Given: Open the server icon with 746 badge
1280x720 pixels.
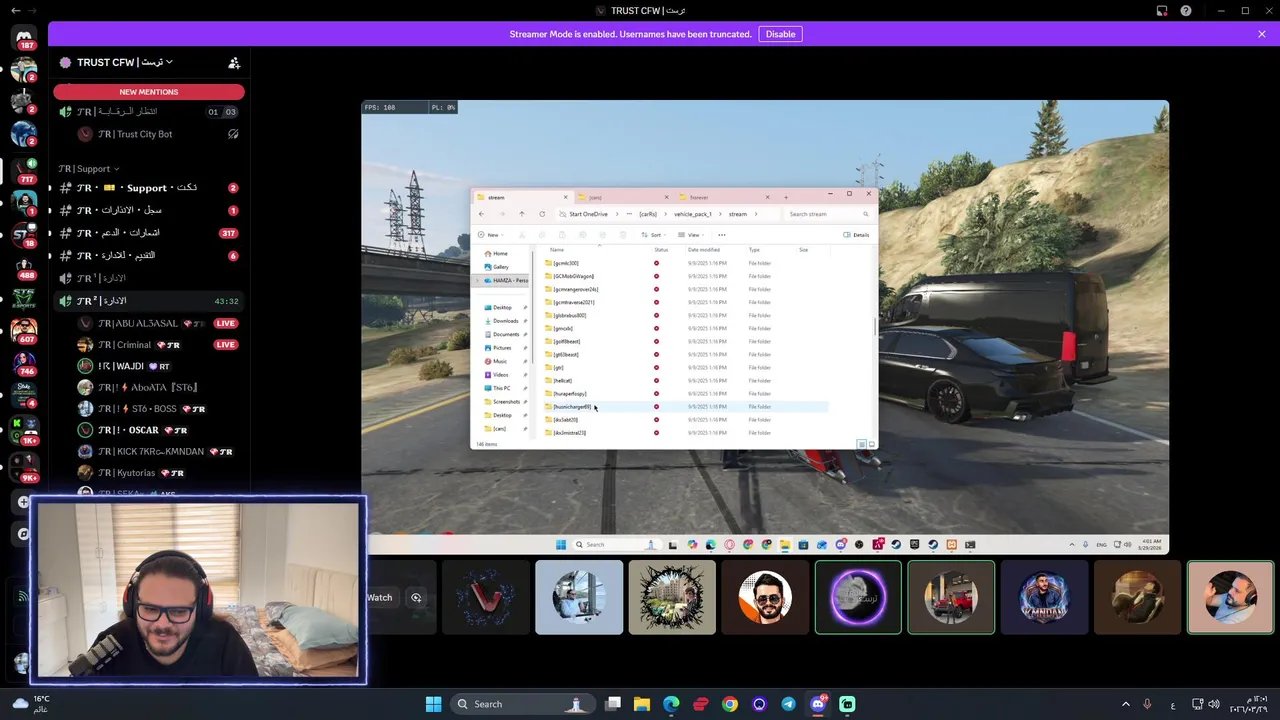Looking at the screenshot, I should [23, 362].
